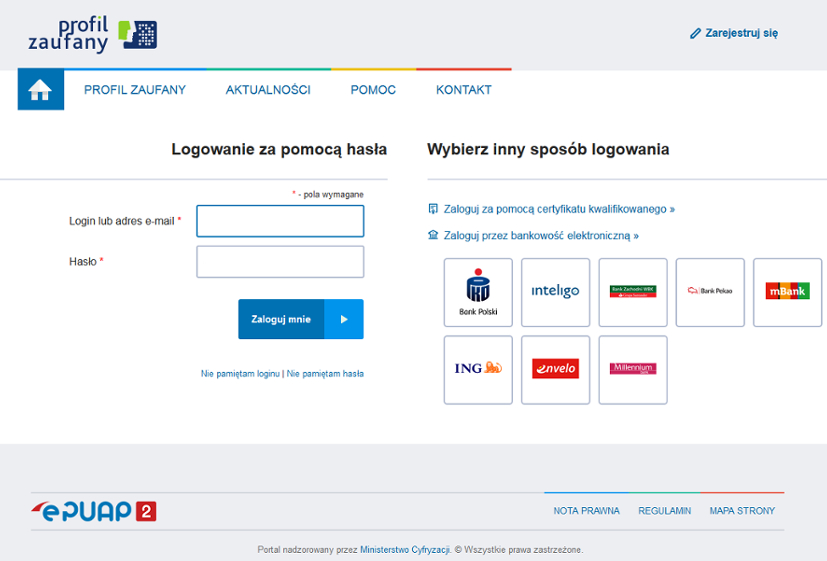The width and height of the screenshot is (827, 561).
Task: Choose the Inteligo bank tile
Action: coord(555,293)
